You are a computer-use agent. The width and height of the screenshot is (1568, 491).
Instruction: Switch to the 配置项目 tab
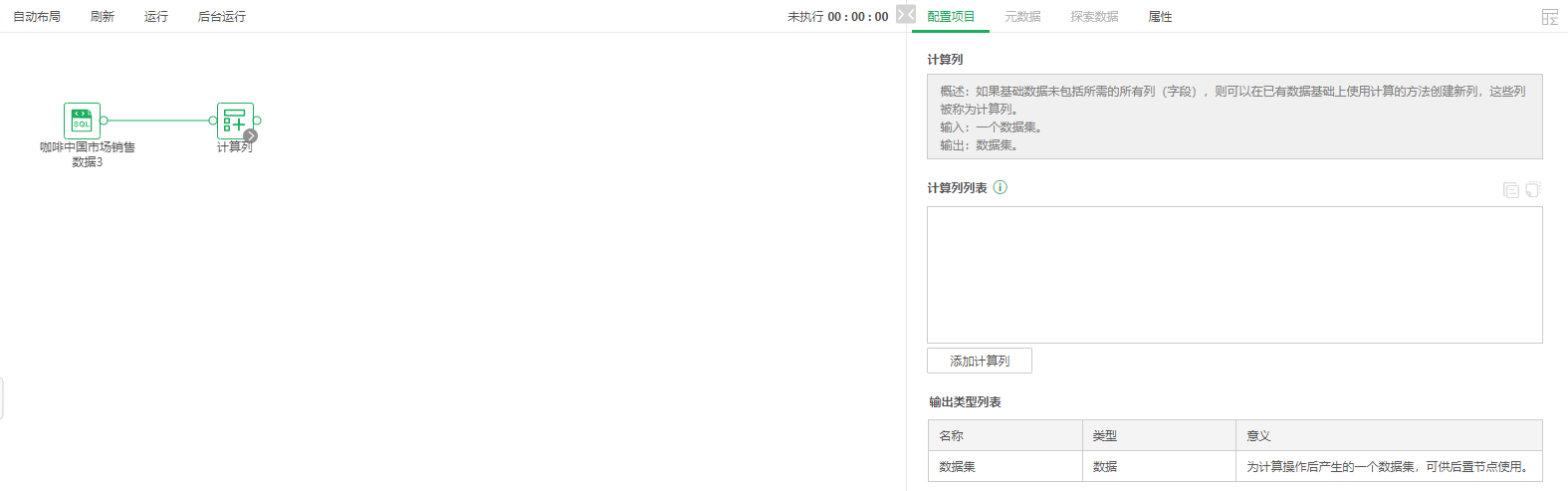pyautogui.click(x=951, y=17)
